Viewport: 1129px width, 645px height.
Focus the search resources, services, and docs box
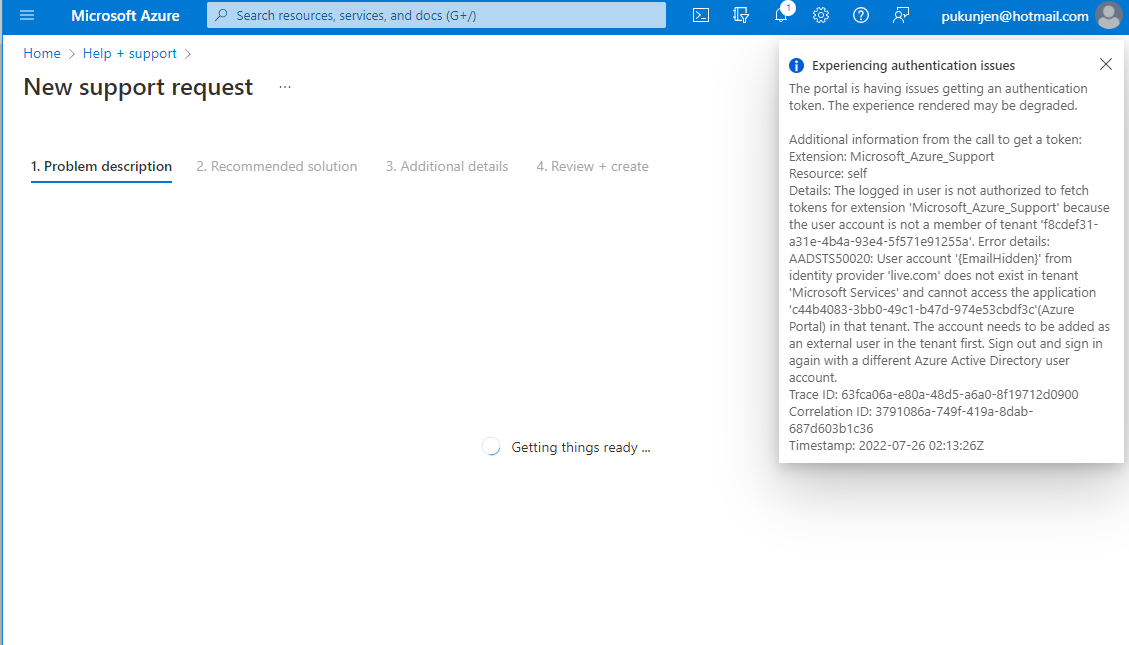(x=436, y=15)
